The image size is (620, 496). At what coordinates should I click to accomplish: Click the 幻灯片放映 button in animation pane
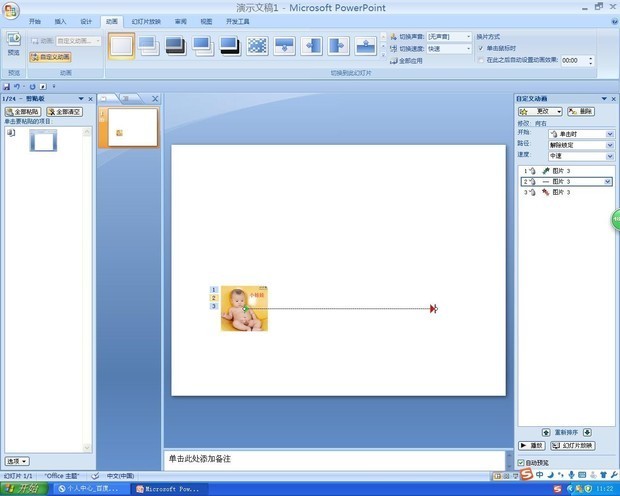click(x=573, y=445)
